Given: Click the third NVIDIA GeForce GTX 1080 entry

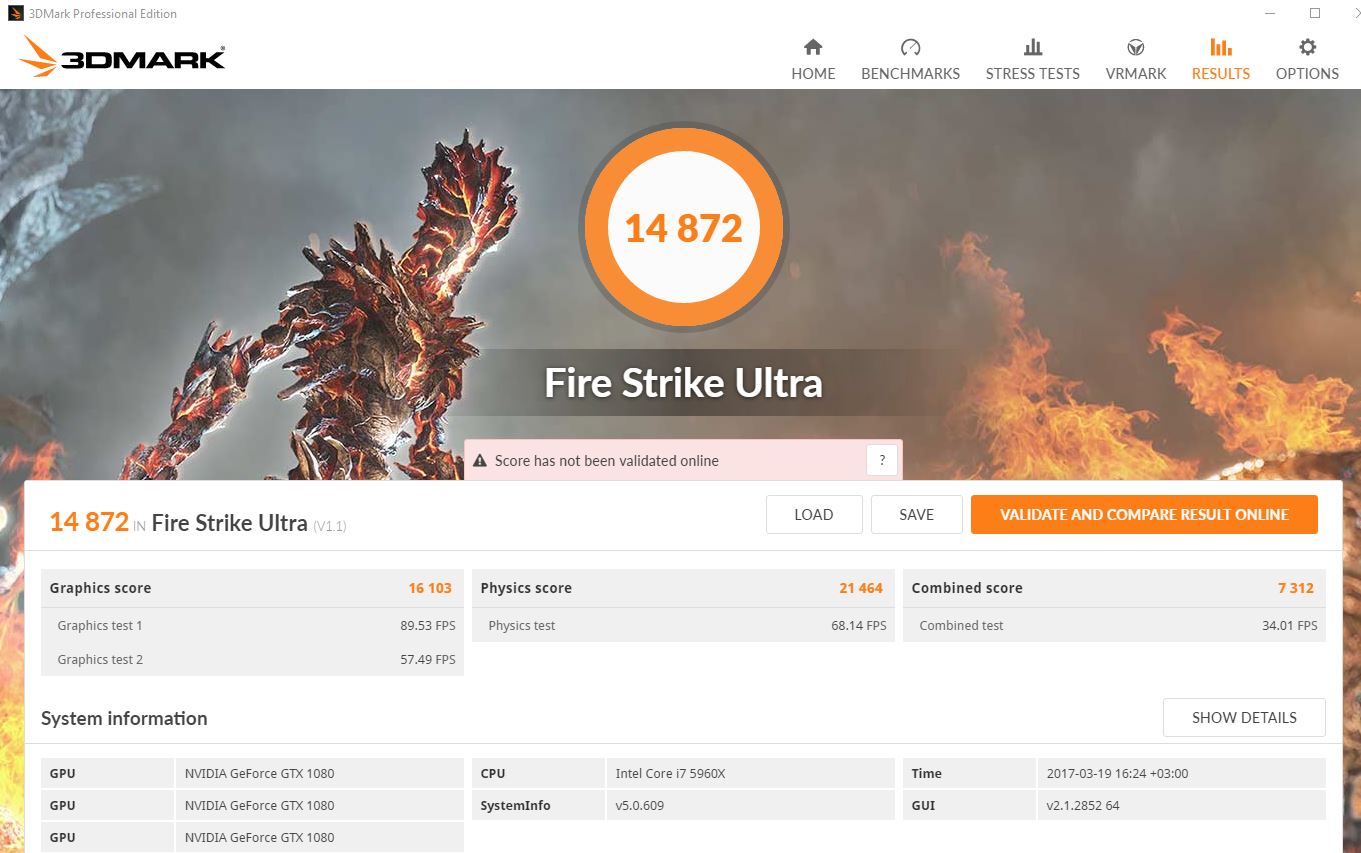Looking at the screenshot, I should click(x=260, y=837).
